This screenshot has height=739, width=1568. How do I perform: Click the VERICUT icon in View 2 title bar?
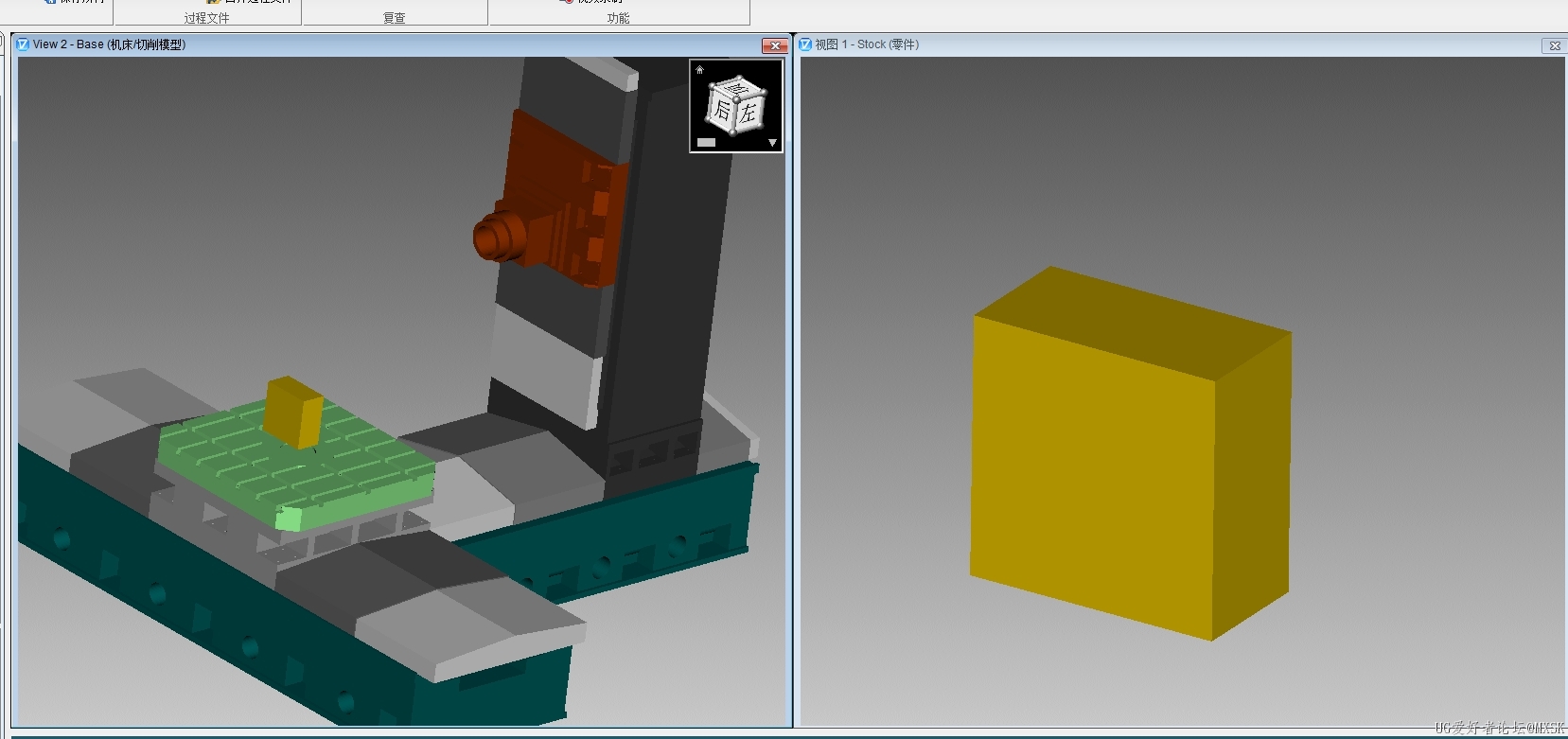tap(23, 44)
